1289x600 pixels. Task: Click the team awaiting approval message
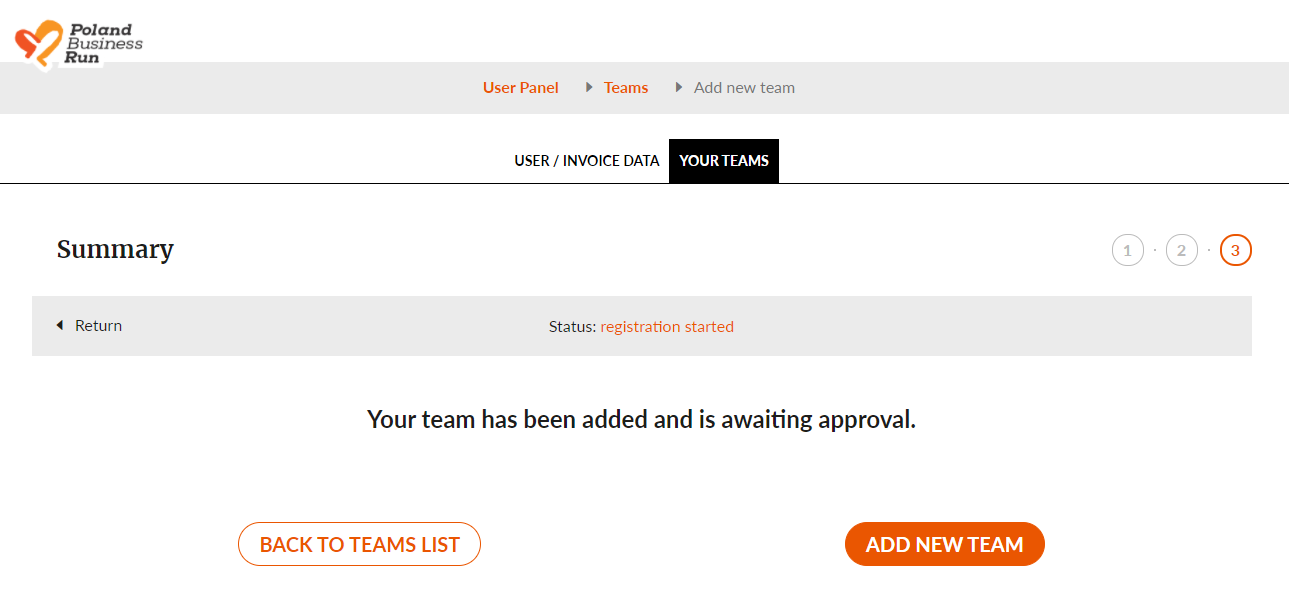(x=641, y=420)
